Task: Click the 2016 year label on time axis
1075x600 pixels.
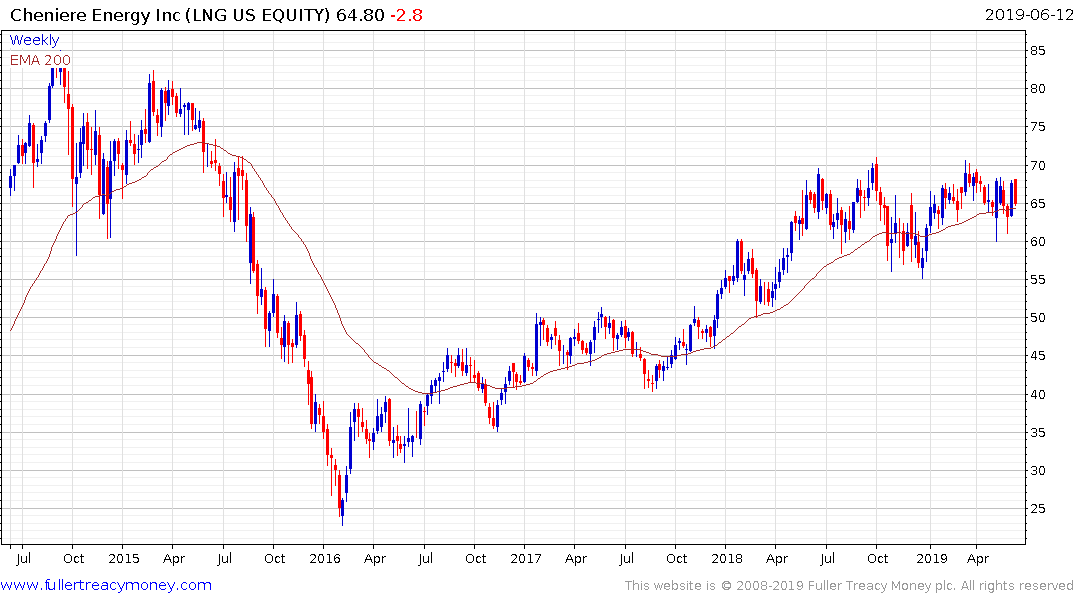Action: [x=325, y=558]
